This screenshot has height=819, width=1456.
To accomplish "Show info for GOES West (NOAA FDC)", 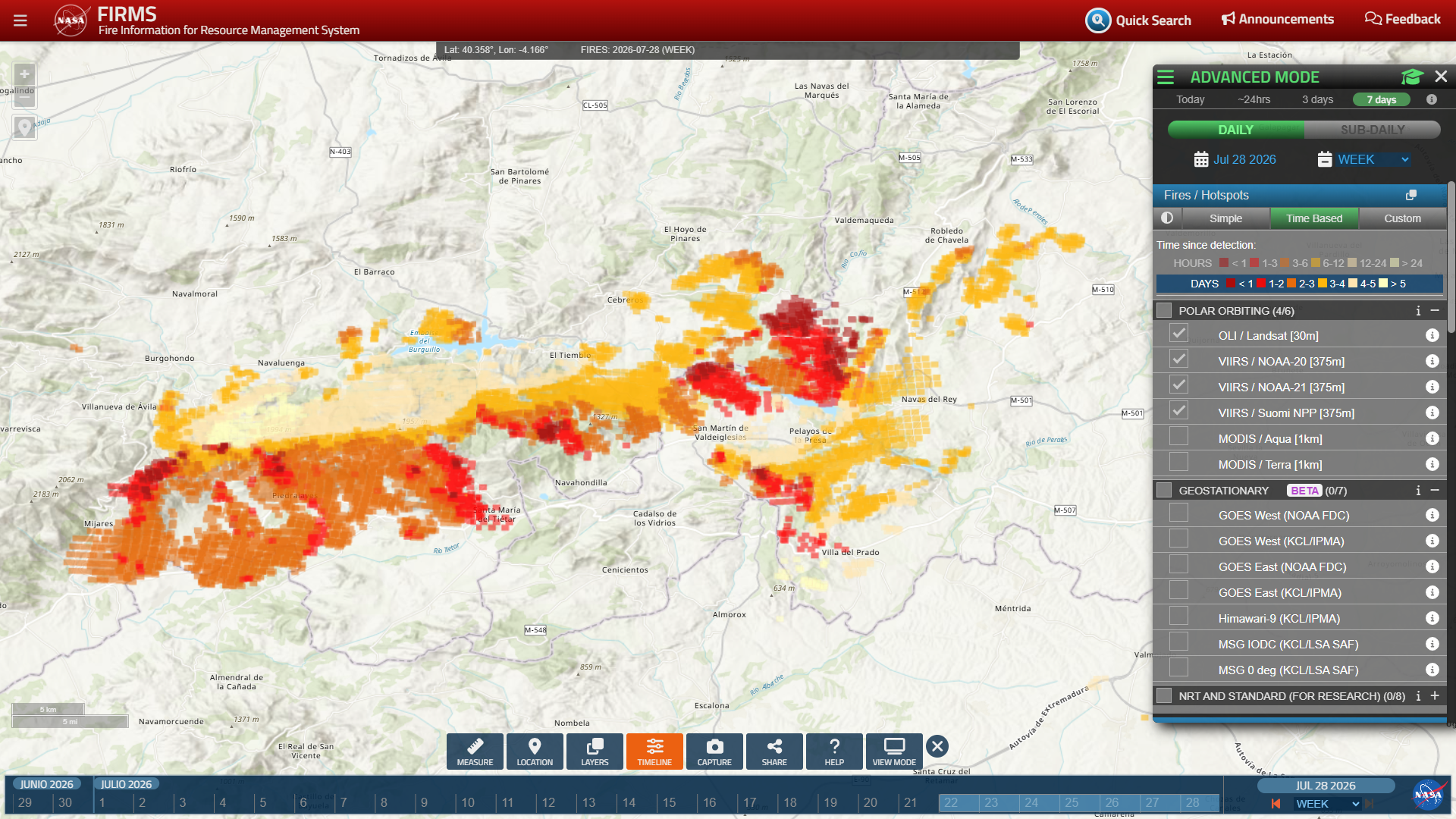I will [x=1432, y=515].
